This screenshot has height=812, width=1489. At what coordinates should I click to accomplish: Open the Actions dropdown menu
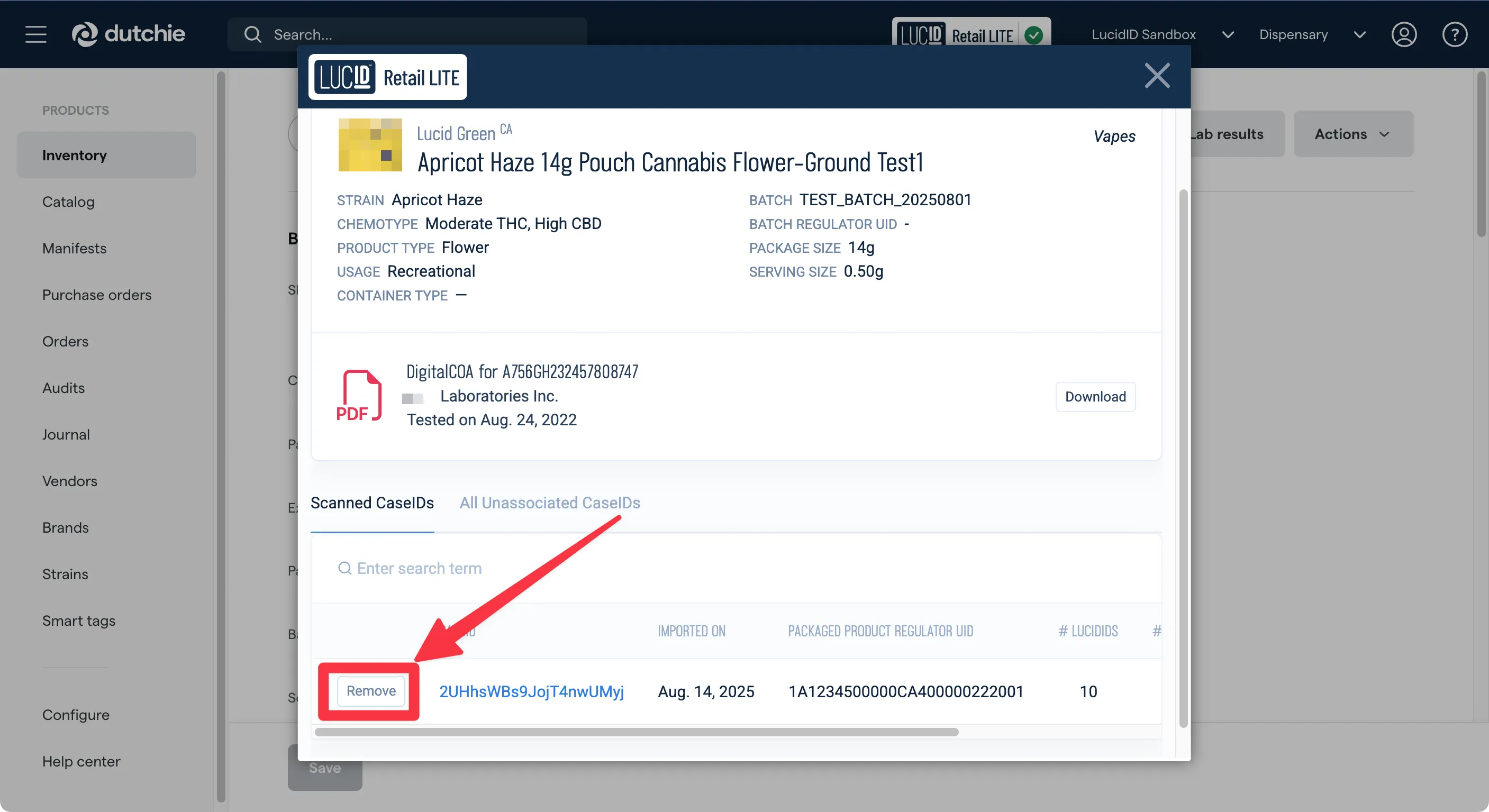(1352, 134)
